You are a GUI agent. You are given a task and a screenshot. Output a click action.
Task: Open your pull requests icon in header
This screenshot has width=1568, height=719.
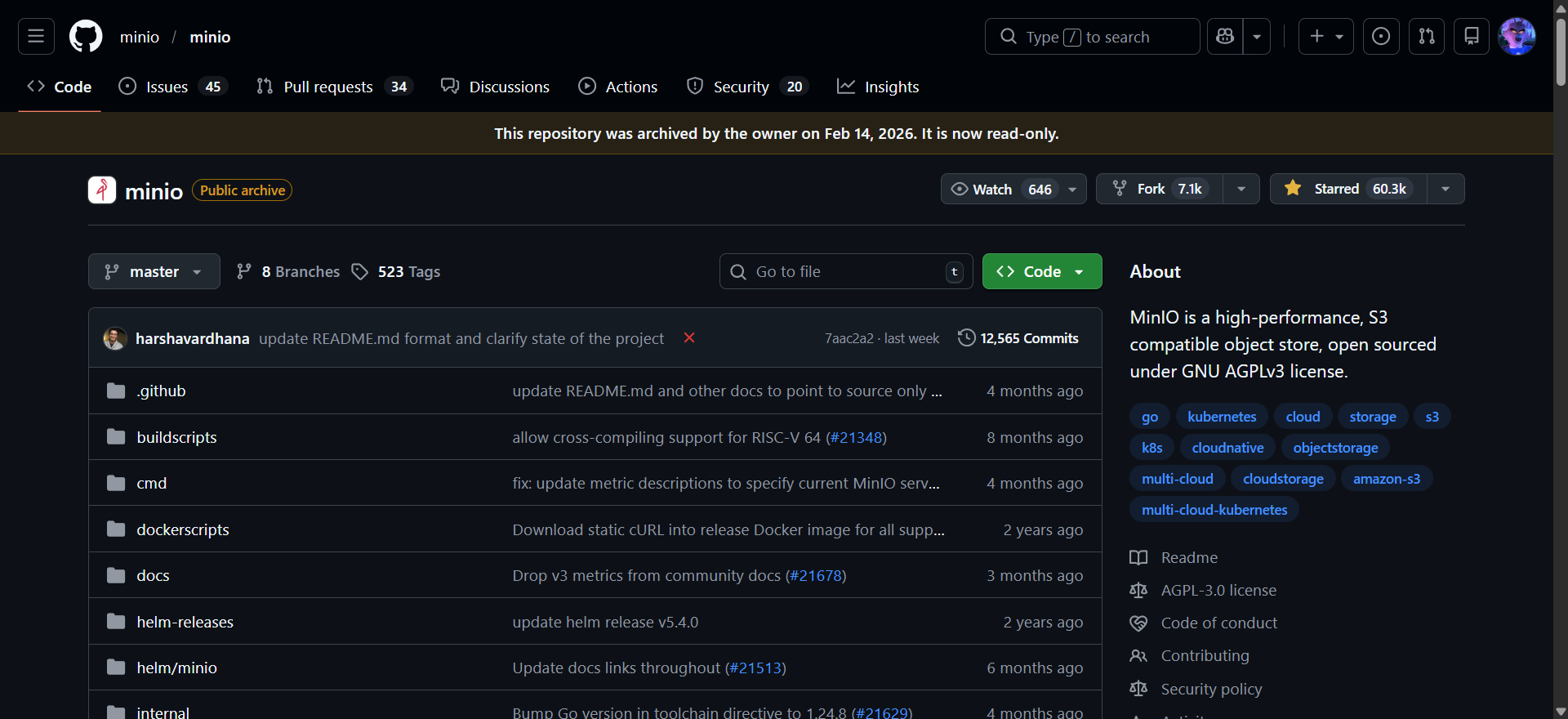point(1427,37)
